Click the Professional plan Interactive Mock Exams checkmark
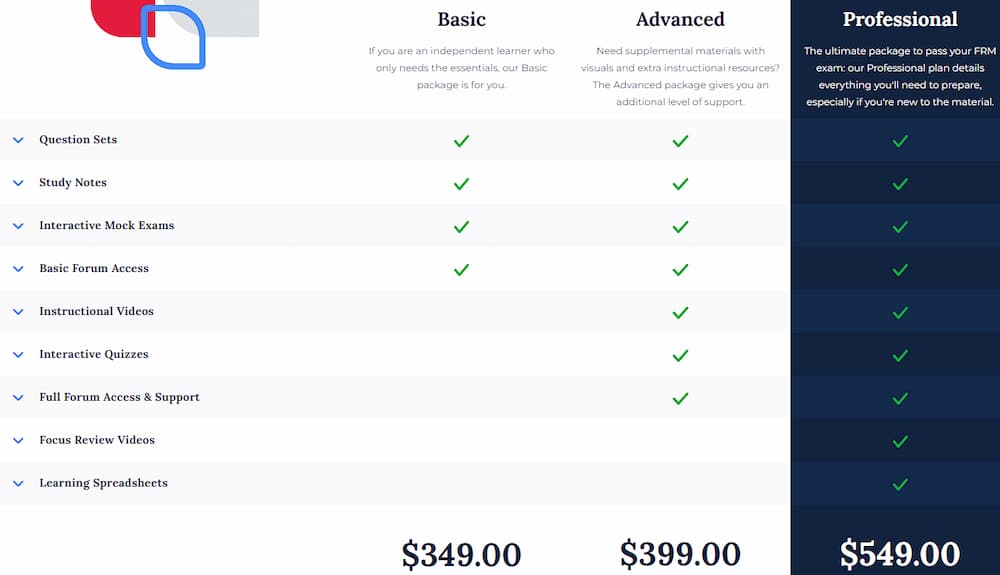This screenshot has height=575, width=1000. 900,227
